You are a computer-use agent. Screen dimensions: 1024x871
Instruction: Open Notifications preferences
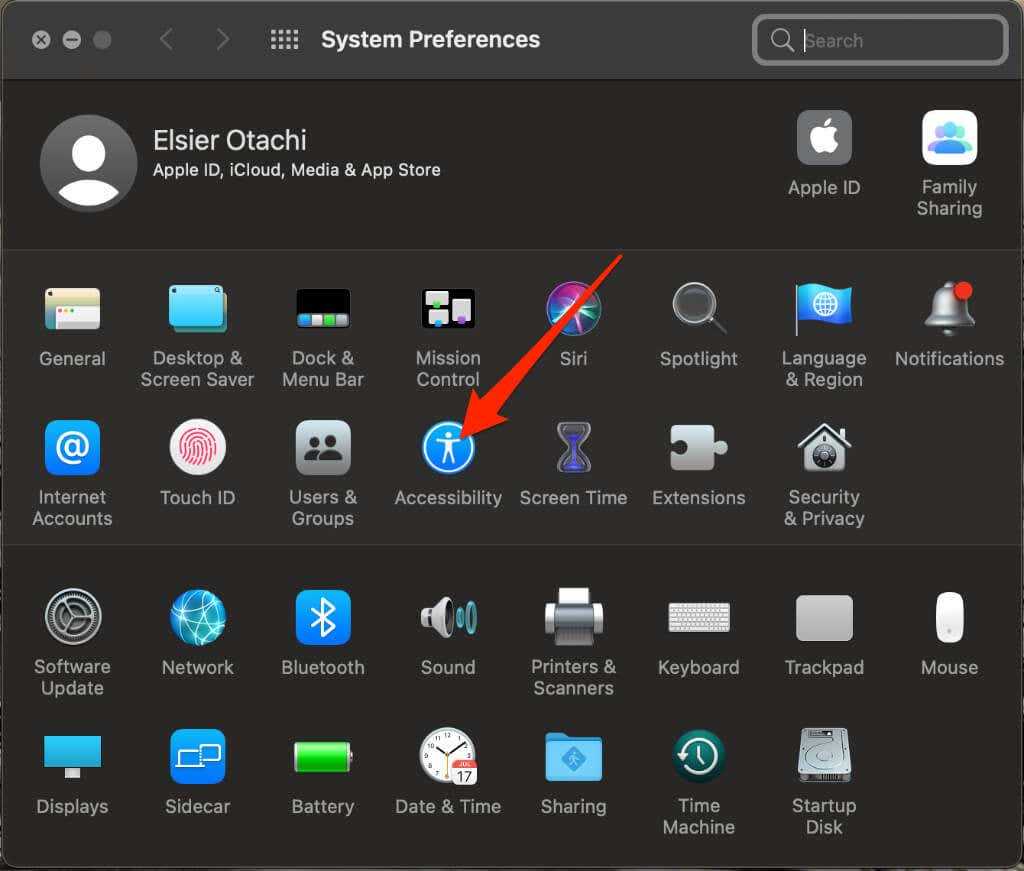949,309
